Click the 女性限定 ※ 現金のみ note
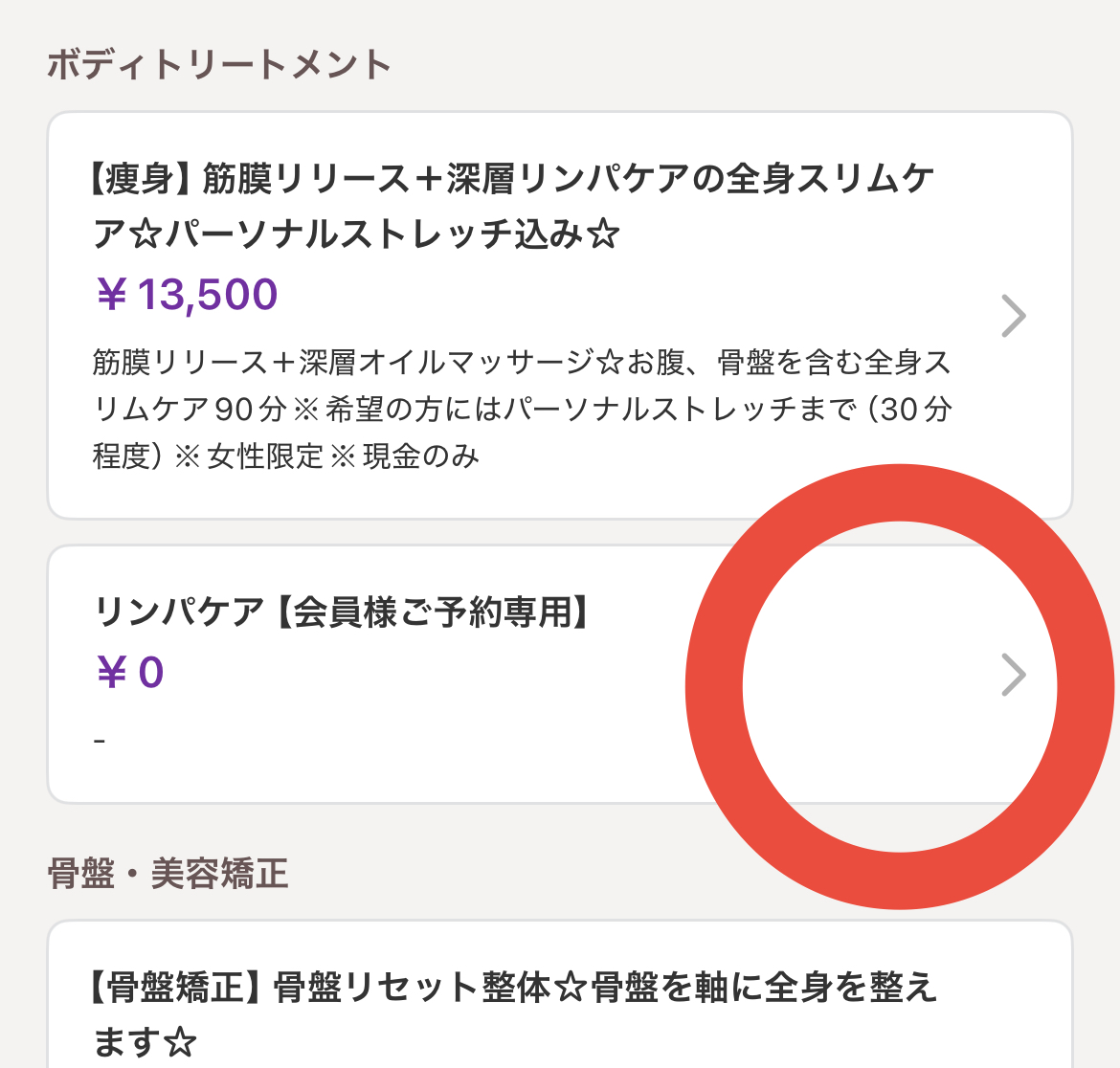This screenshot has height=1068, width=1120. (343, 456)
